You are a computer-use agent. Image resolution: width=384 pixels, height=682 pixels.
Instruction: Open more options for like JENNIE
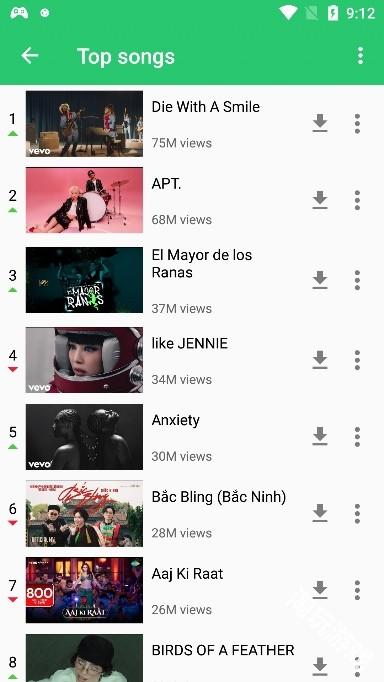pos(357,360)
